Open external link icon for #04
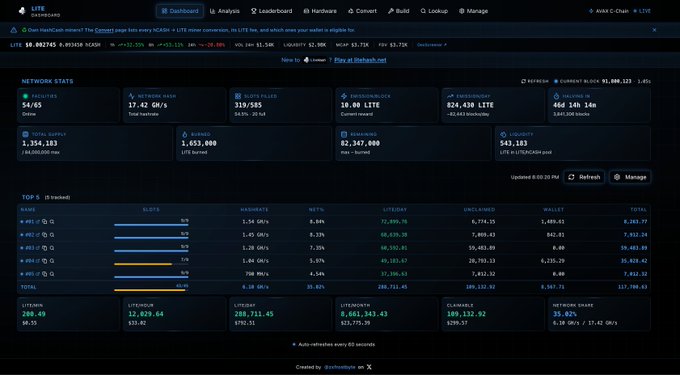 [38, 261]
